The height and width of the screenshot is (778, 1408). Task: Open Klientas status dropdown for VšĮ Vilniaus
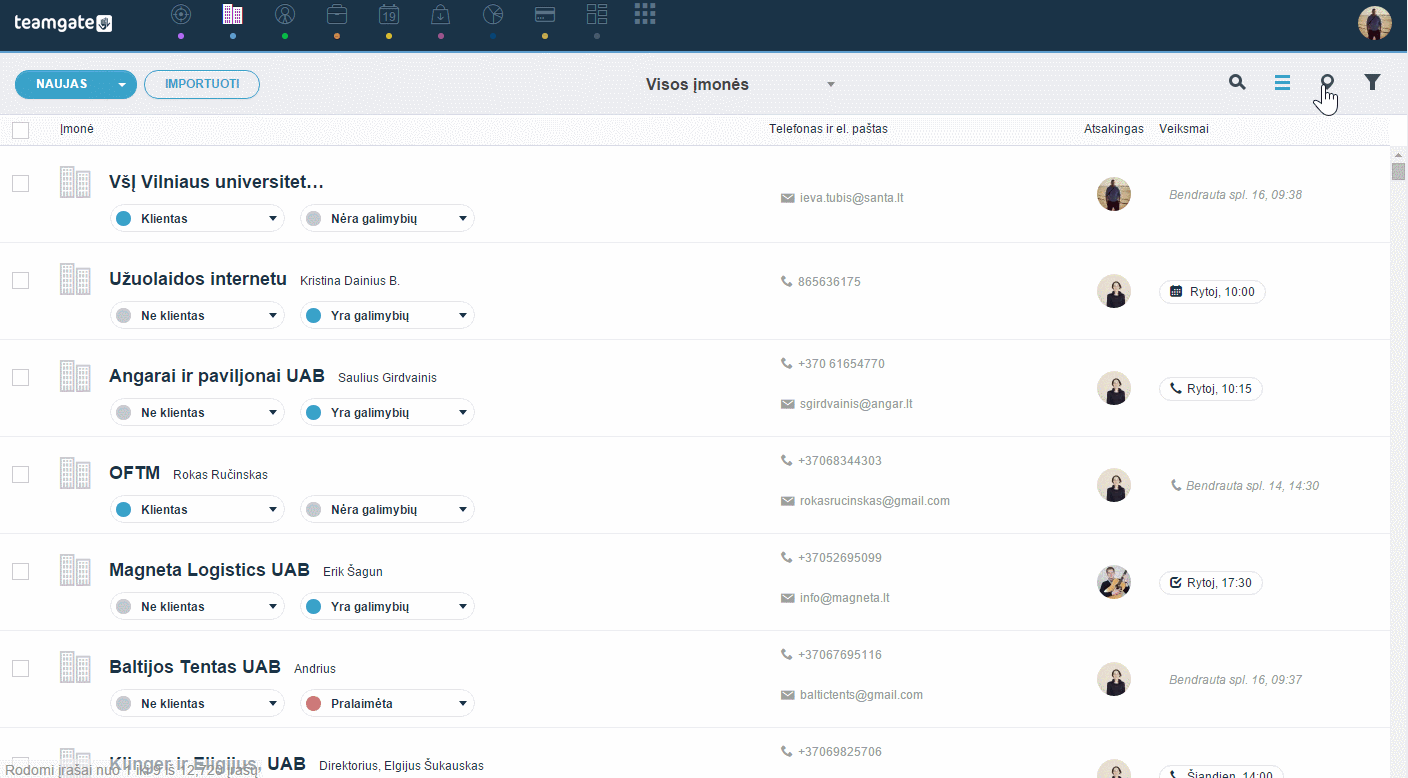(197, 218)
